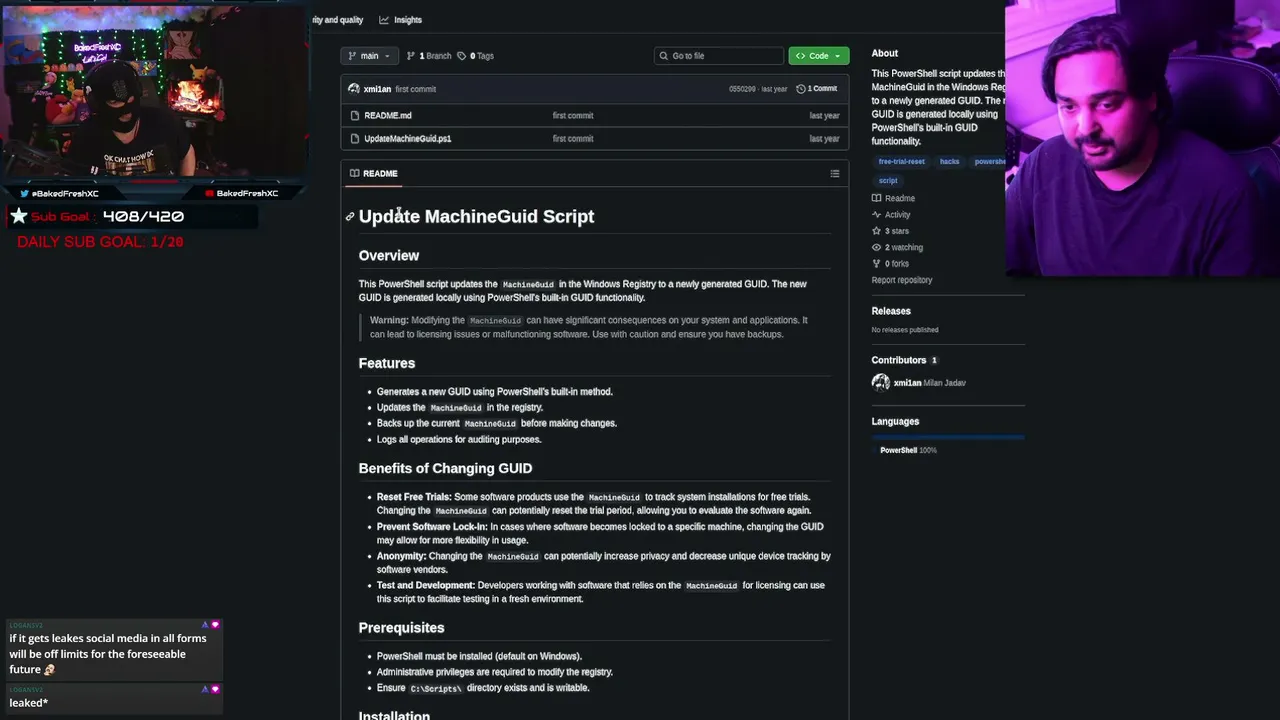Click the star icon beside Sub Goal
Image resolution: width=1280 pixels, height=720 pixels.
click(x=19, y=216)
